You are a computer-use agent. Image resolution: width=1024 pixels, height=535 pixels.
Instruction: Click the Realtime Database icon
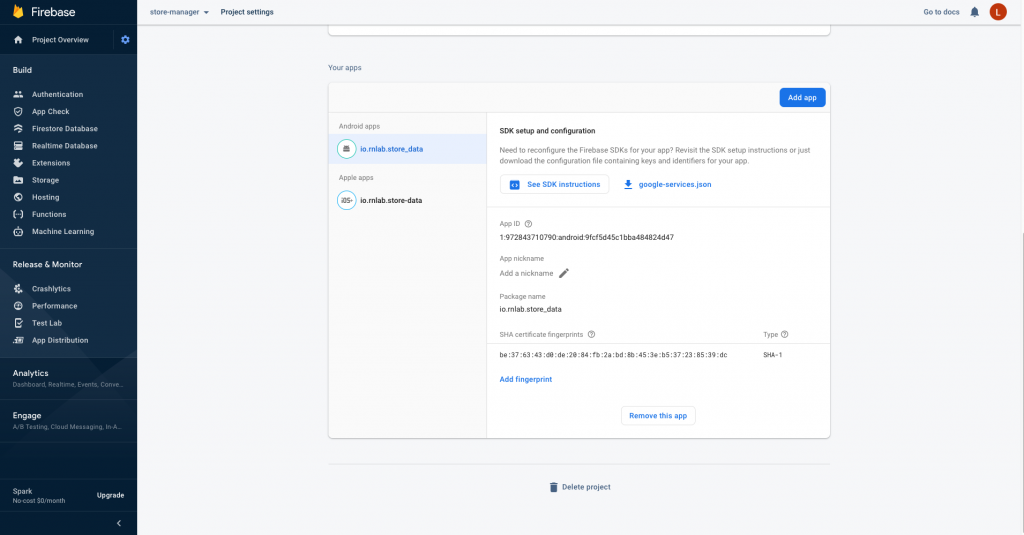[x=18, y=146]
